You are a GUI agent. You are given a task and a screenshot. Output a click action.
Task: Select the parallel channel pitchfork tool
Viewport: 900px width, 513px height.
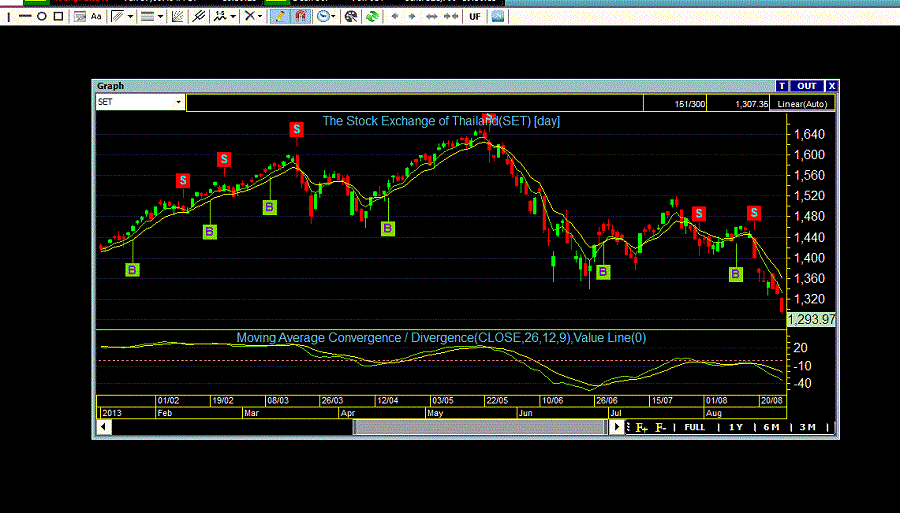[199, 17]
